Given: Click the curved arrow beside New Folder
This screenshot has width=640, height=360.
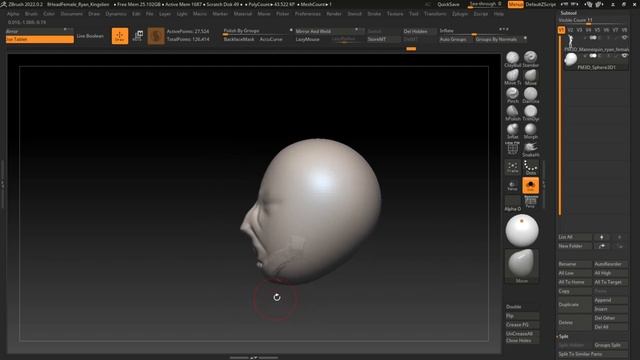Looking at the screenshot, I should [601, 246].
